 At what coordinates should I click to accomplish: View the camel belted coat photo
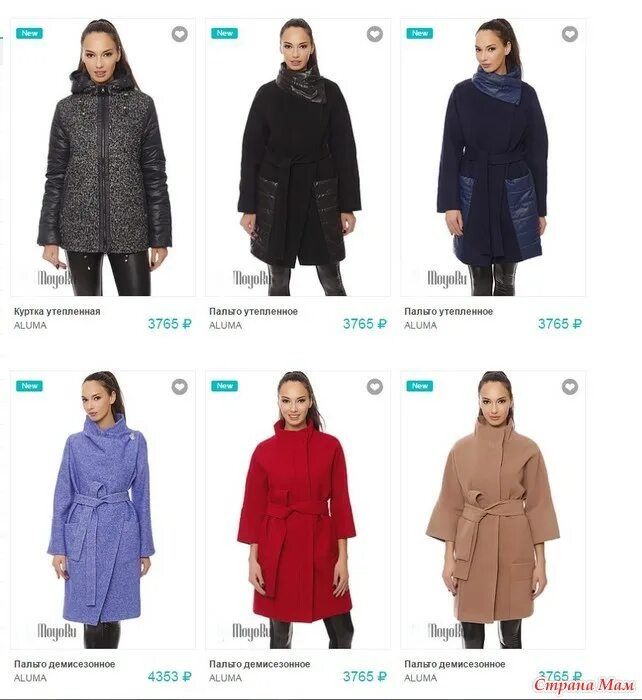[493, 510]
